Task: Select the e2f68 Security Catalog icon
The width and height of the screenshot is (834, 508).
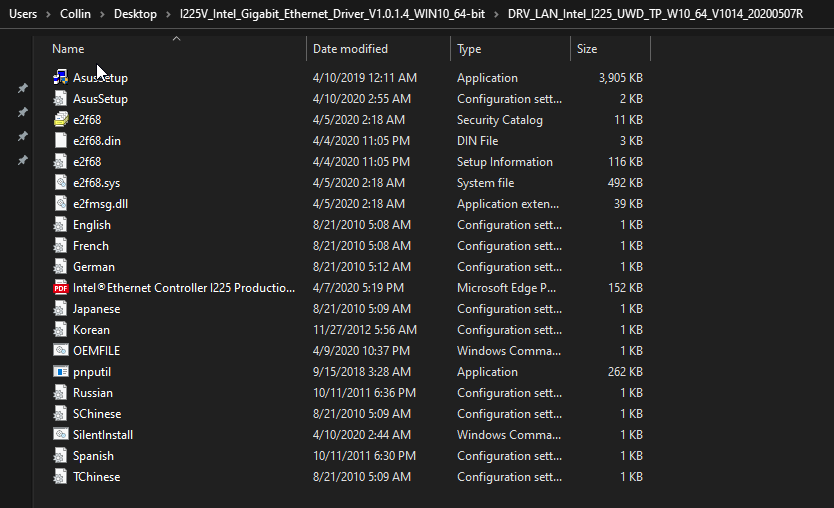Action: (x=61, y=119)
